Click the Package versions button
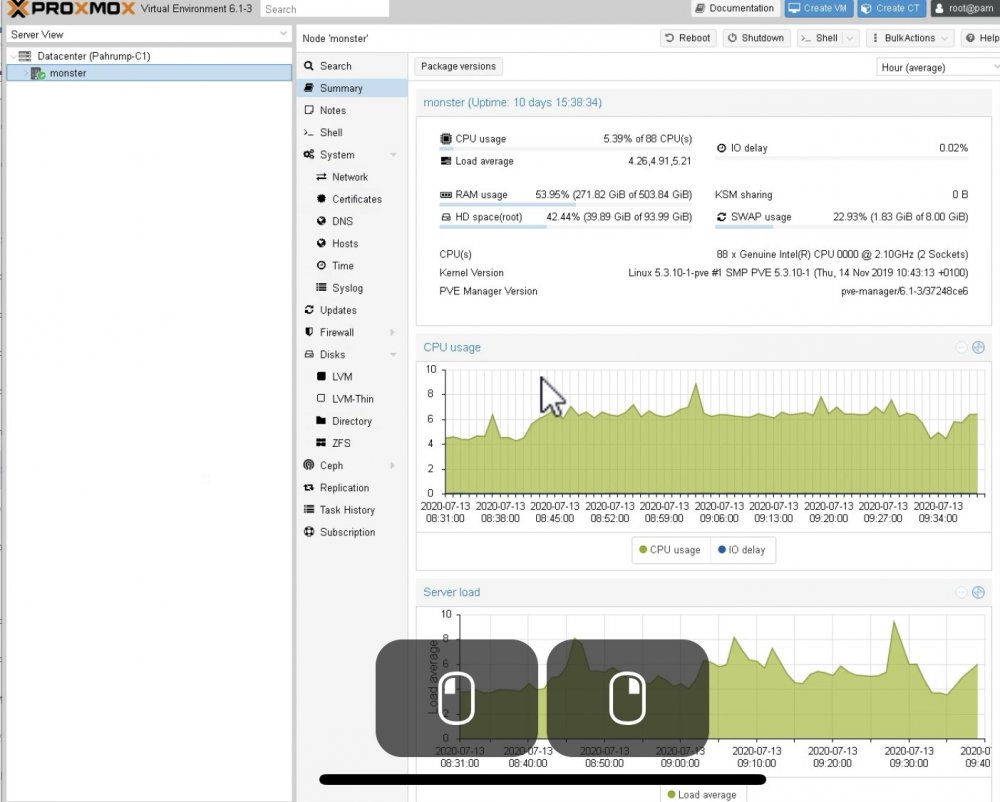Viewport: 1000px width, 802px height. click(x=458, y=66)
